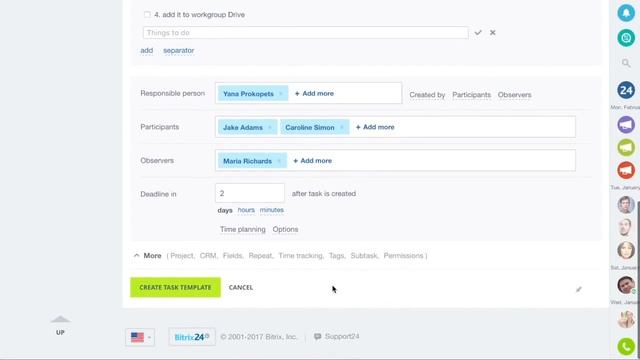This screenshot has width=640, height=360.
Task: Show the 'Created by' field
Action: point(427,95)
